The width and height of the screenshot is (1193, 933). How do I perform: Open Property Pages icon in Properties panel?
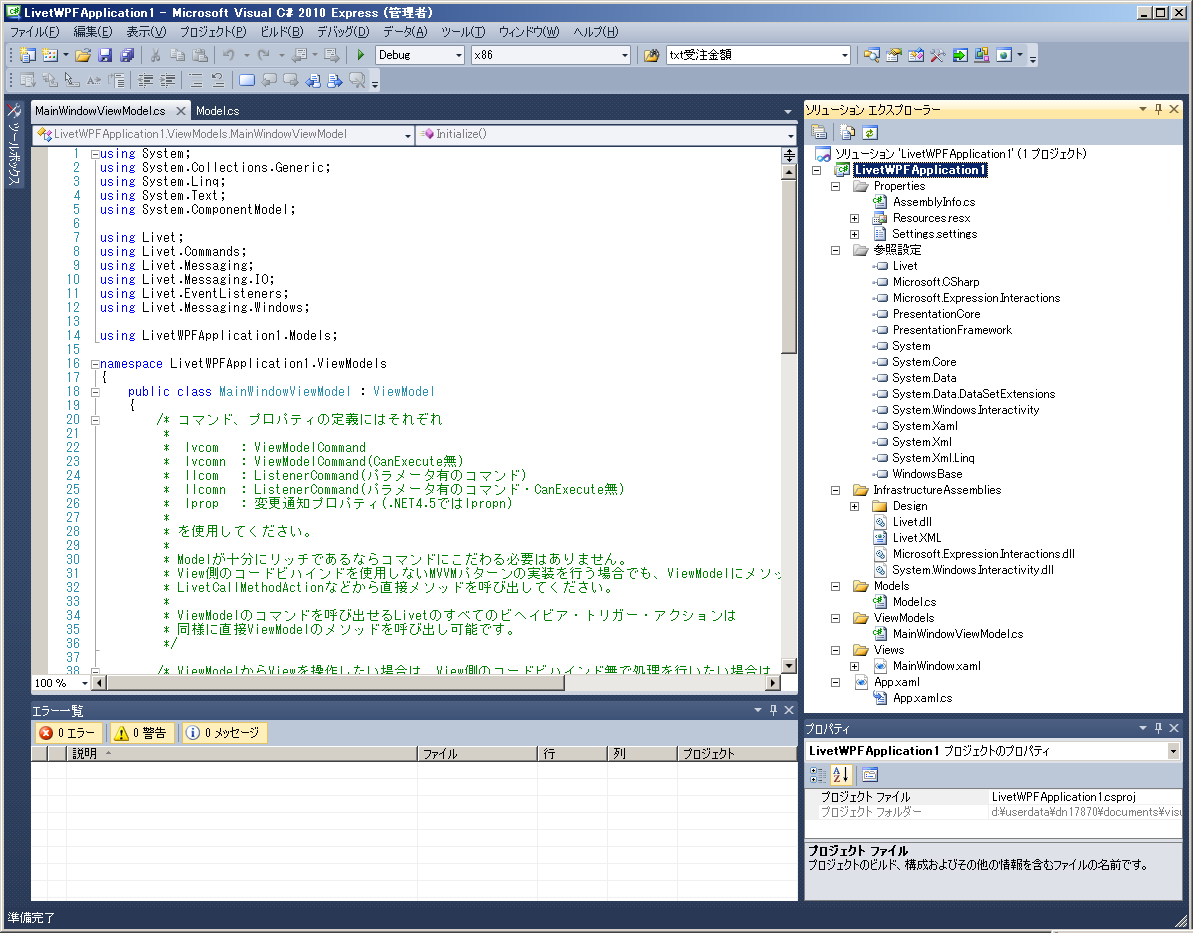870,775
